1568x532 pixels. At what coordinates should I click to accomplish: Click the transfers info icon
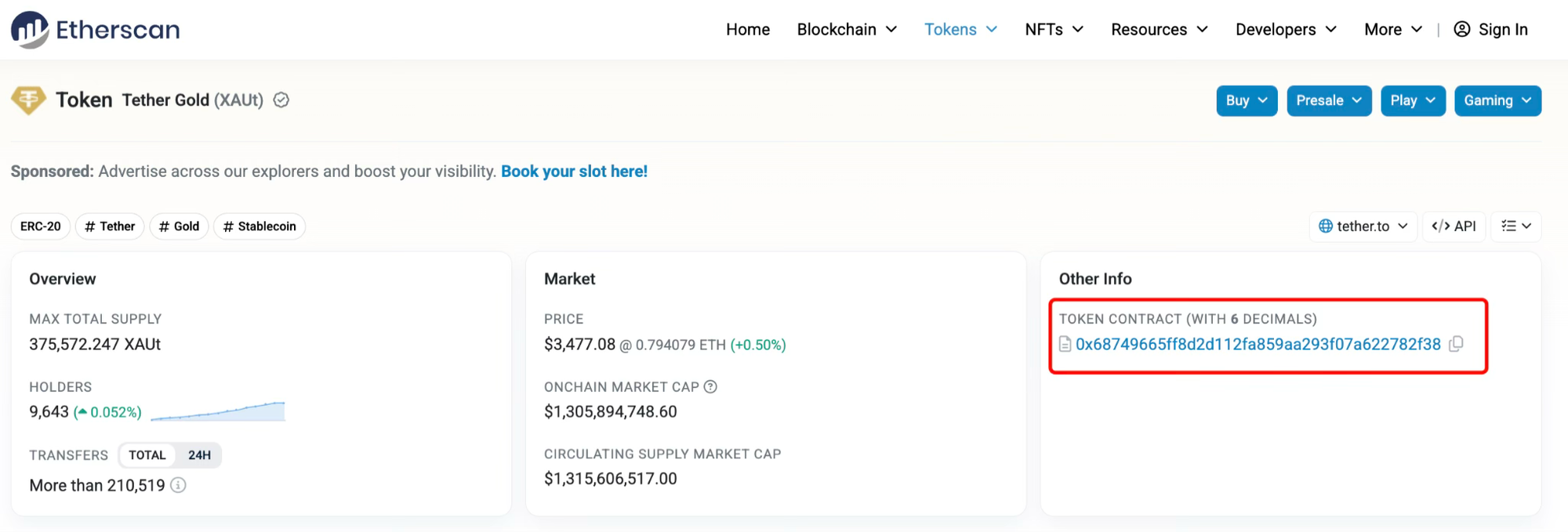click(179, 486)
